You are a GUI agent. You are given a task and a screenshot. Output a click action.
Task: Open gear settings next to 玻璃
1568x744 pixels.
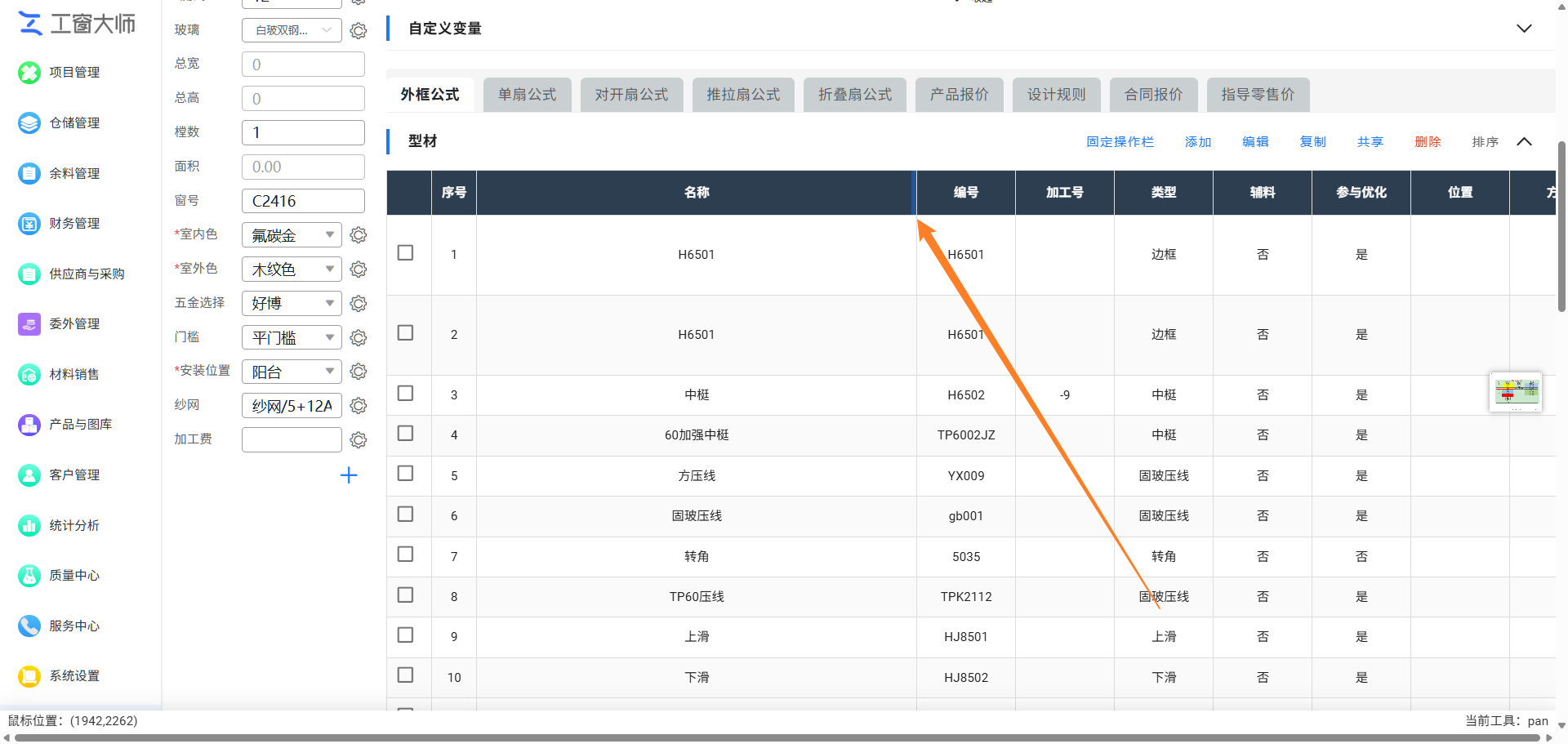(x=359, y=31)
